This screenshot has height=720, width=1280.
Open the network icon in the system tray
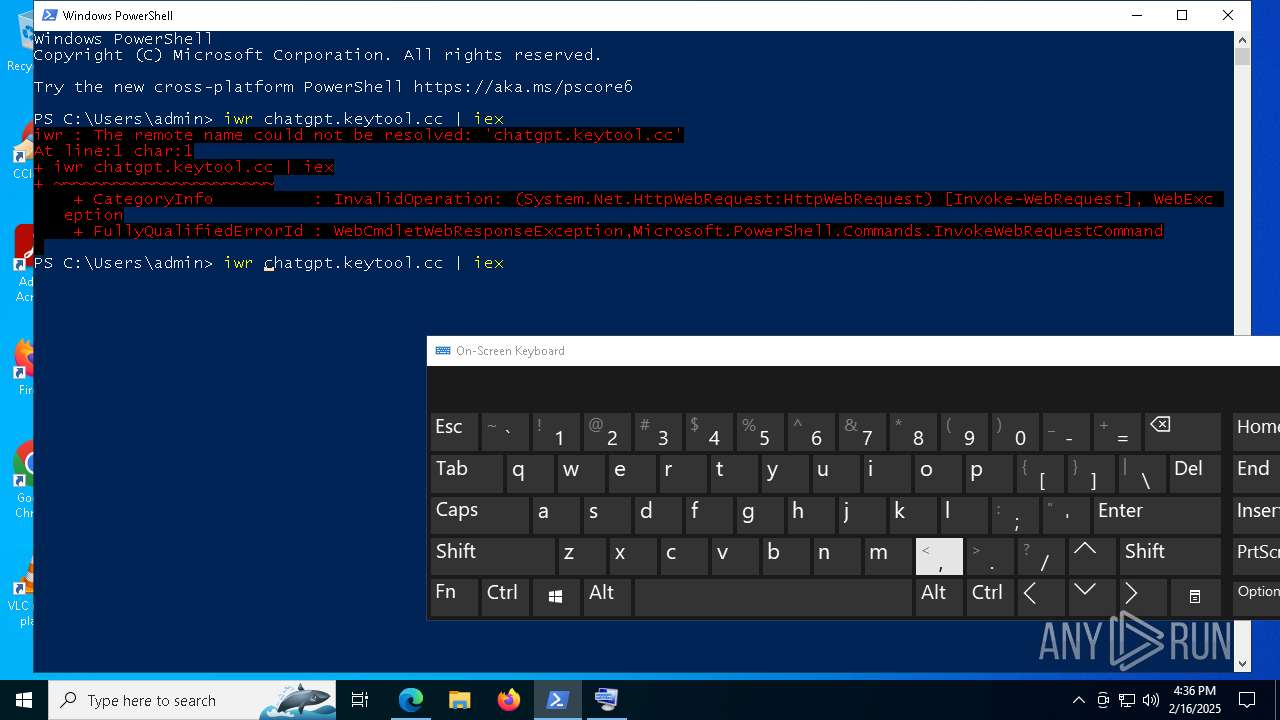point(1127,700)
